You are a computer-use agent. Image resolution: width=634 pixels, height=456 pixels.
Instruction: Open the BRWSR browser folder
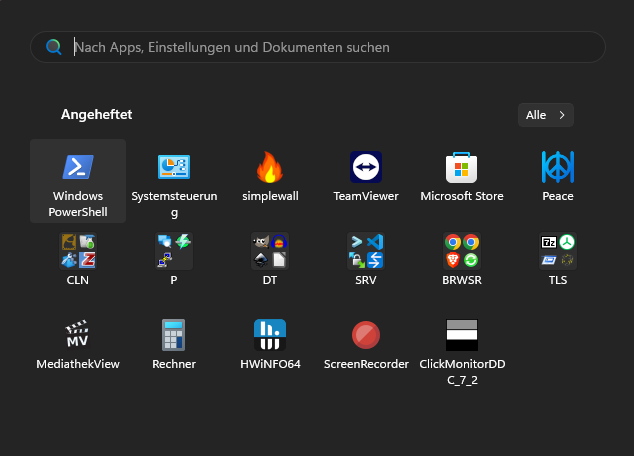(462, 259)
